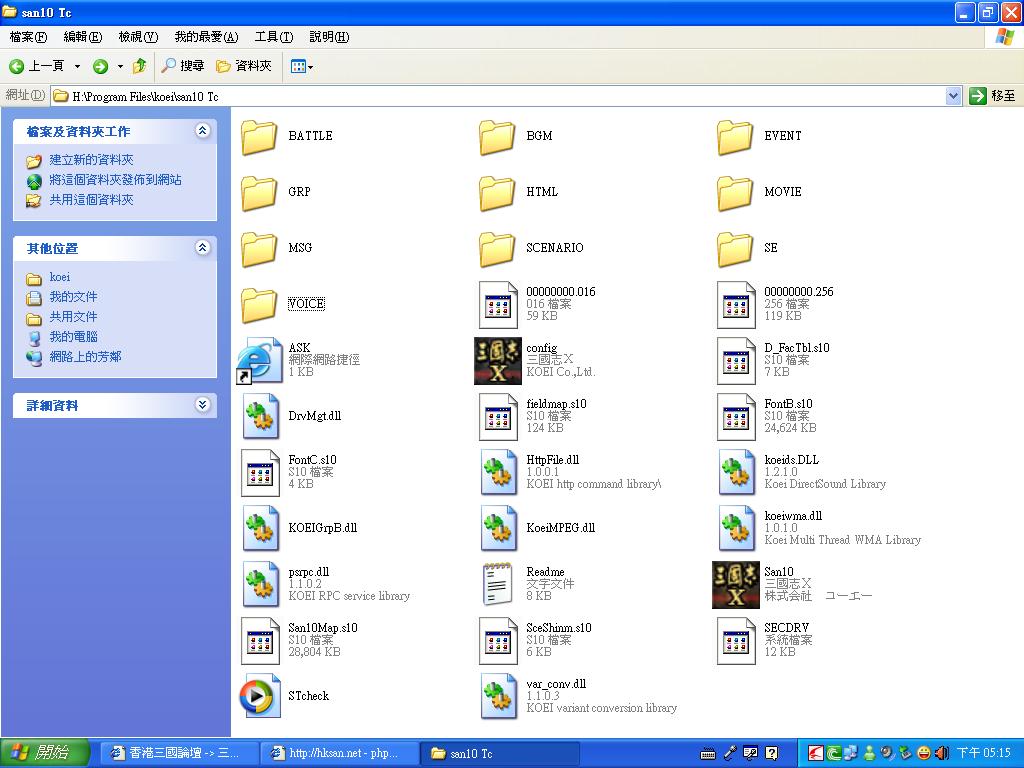Image resolution: width=1024 pixels, height=768 pixels.
Task: Switch to 香港三國論壇 taskbar window
Action: coord(178,753)
